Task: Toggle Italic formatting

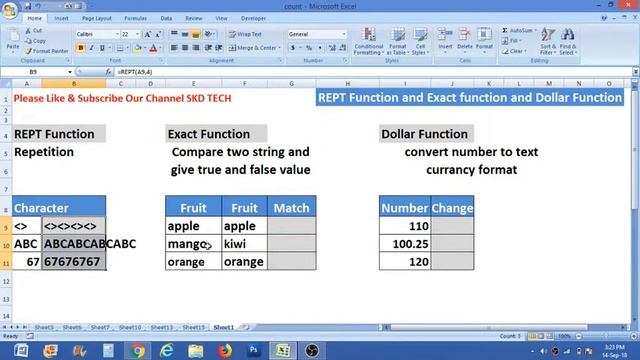Action: pyautogui.click(x=91, y=48)
